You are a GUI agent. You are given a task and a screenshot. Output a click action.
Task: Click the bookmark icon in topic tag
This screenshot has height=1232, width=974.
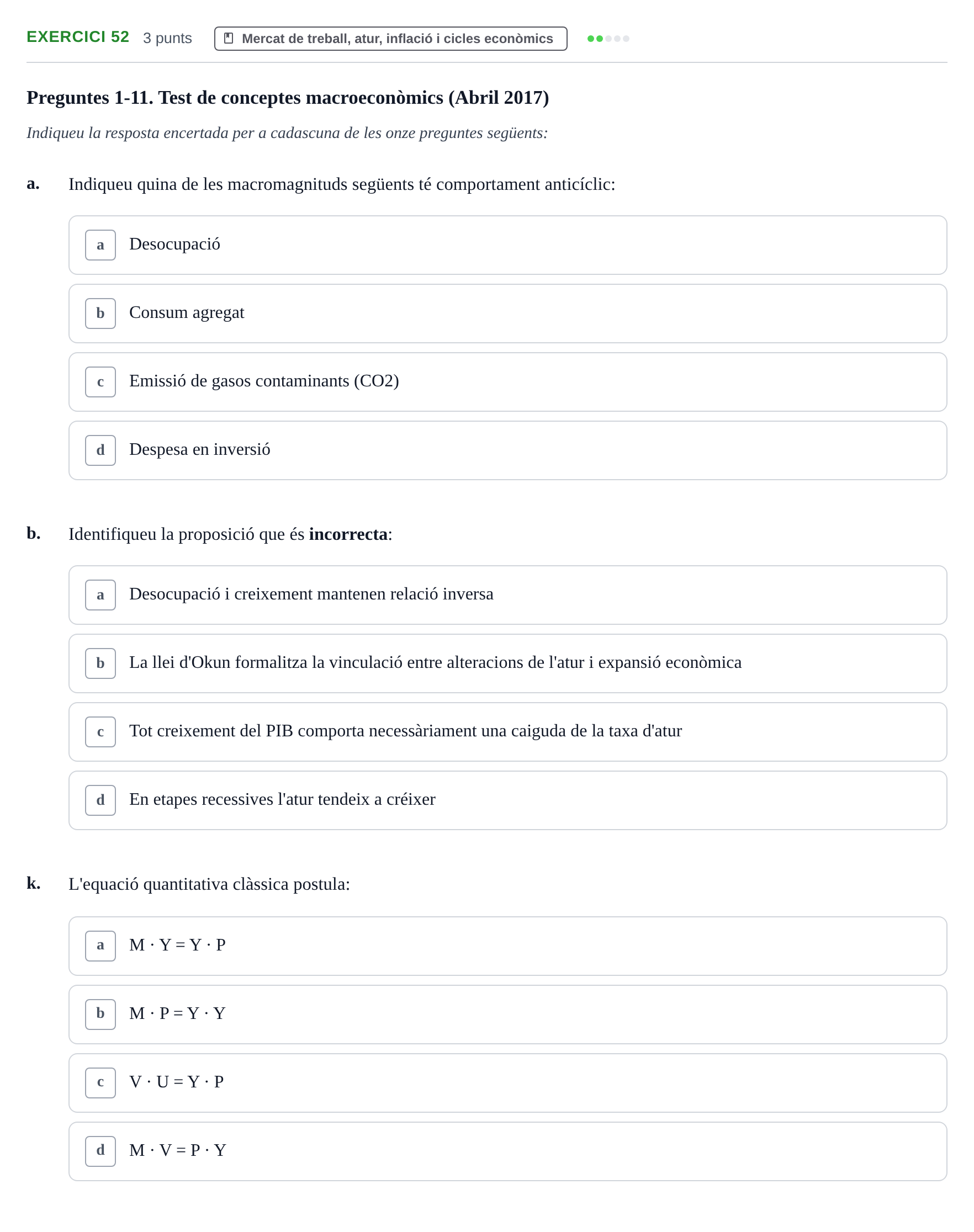point(228,39)
